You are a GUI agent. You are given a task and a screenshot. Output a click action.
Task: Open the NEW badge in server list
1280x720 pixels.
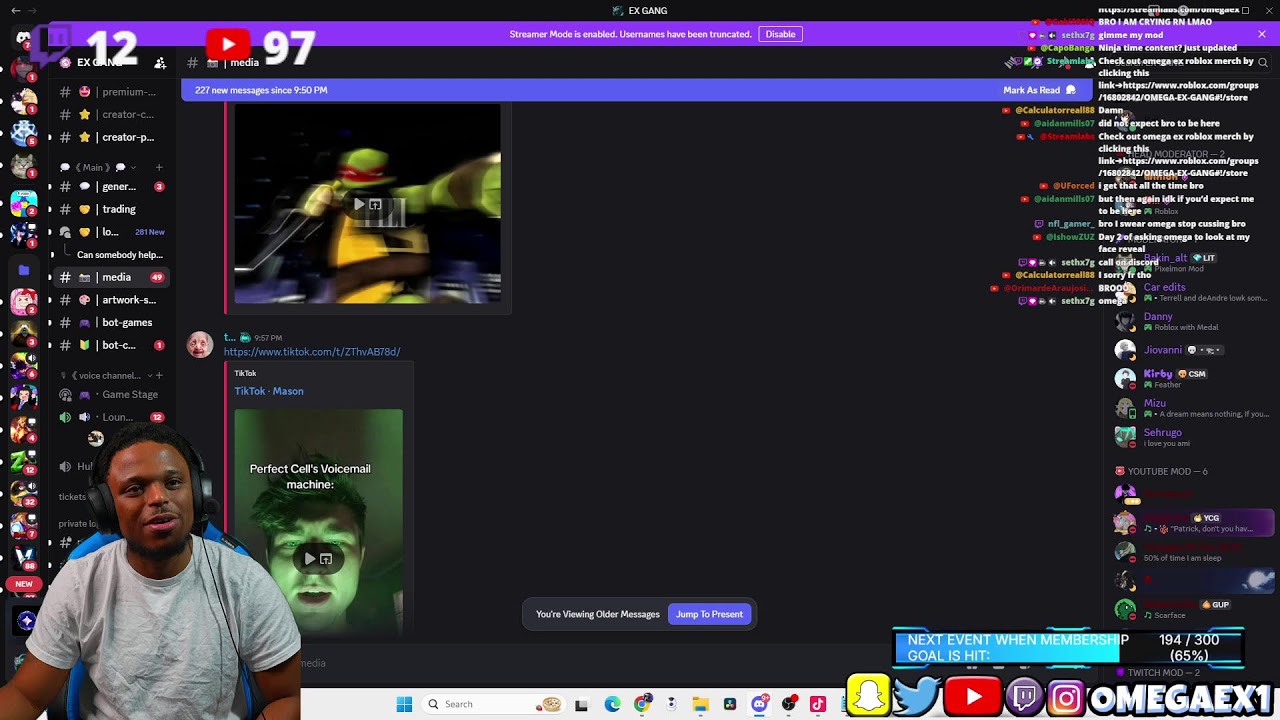[x=24, y=584]
